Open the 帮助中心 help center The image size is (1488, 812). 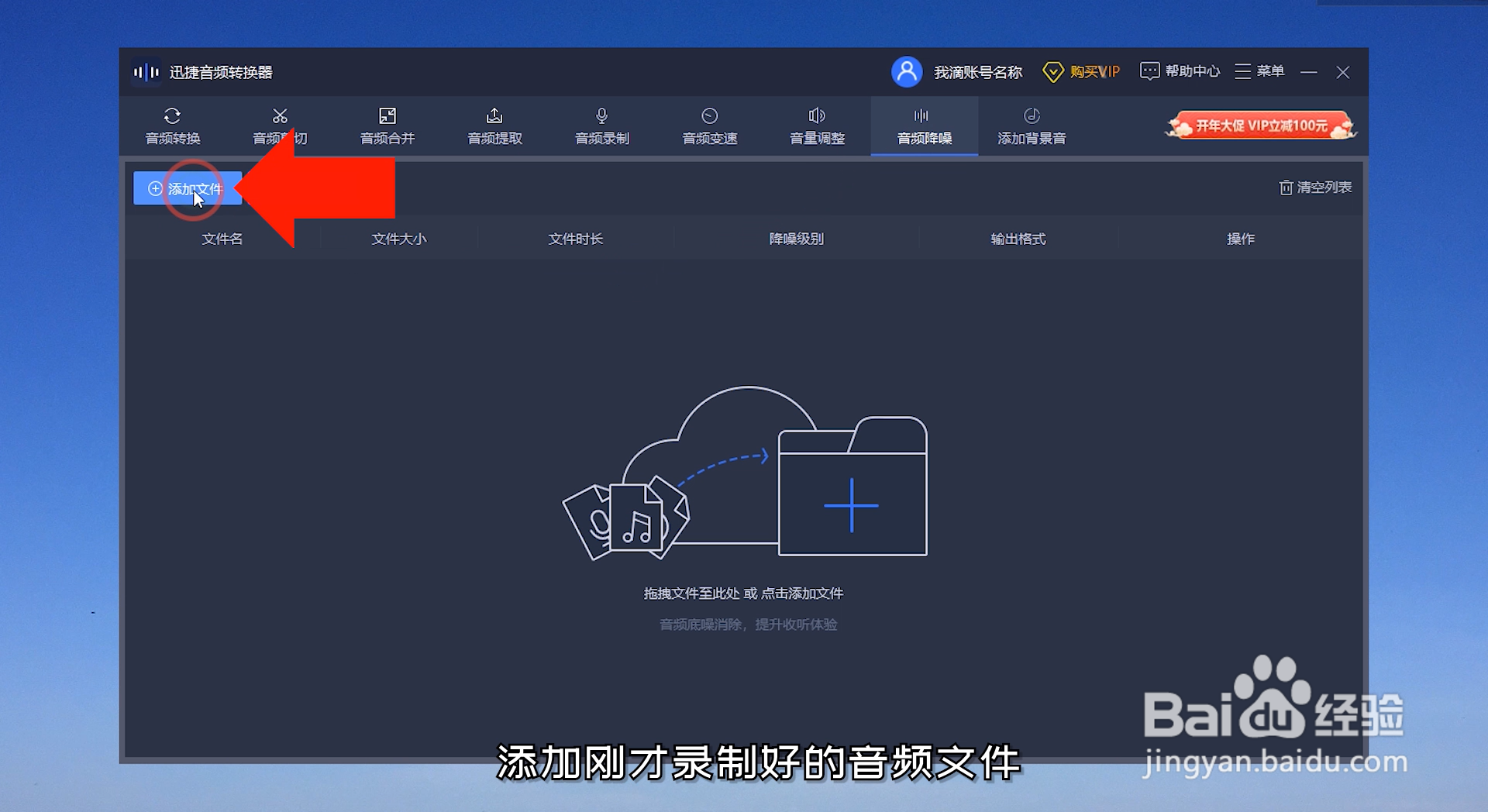pyautogui.click(x=1180, y=71)
